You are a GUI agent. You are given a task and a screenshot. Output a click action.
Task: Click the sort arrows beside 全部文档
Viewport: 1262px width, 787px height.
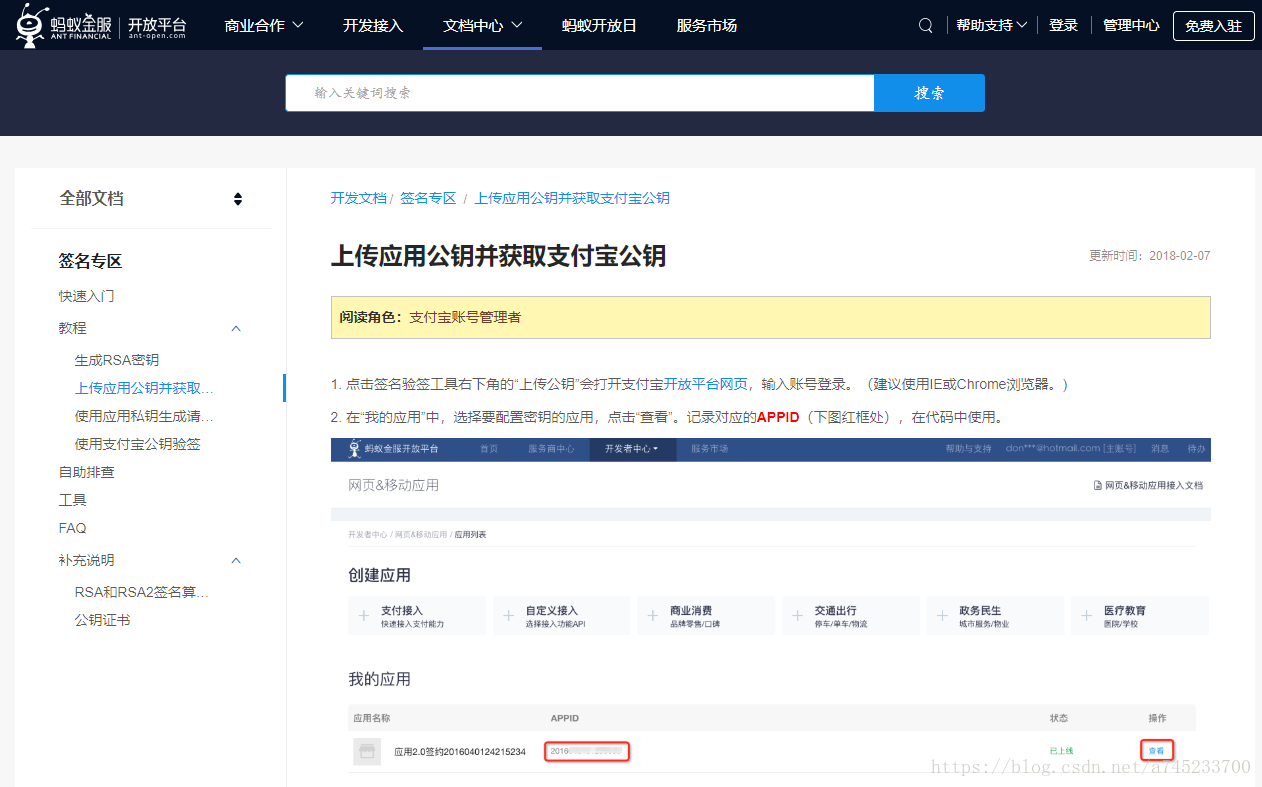coord(238,199)
